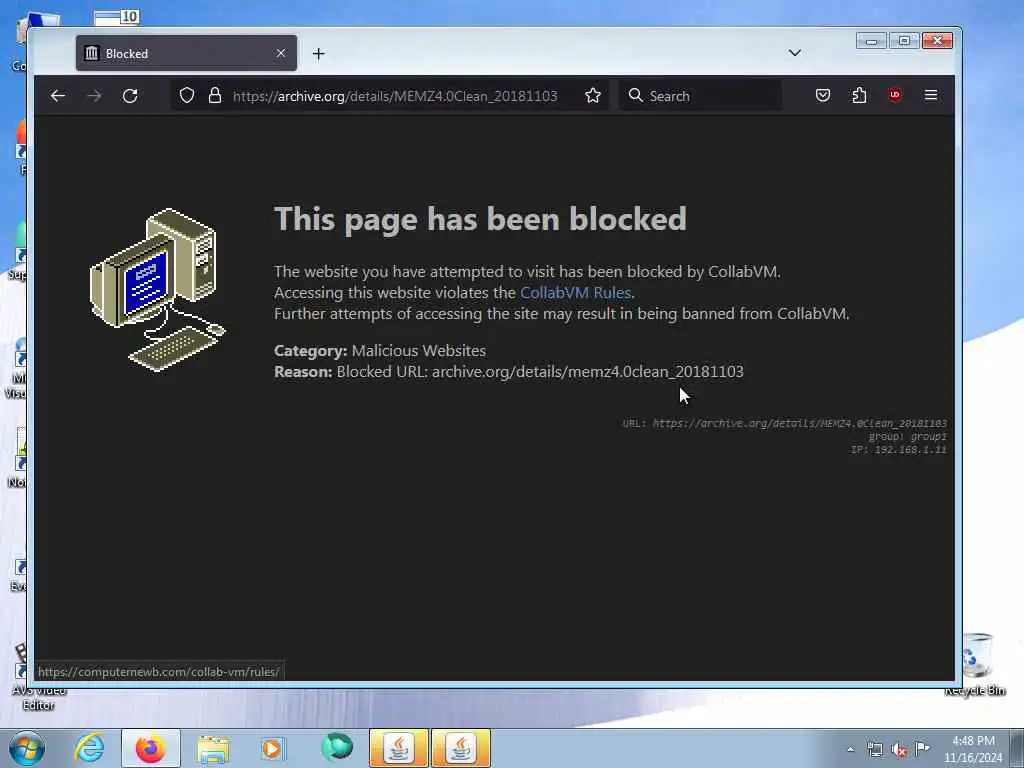Click the padlock site info icon

215,96
